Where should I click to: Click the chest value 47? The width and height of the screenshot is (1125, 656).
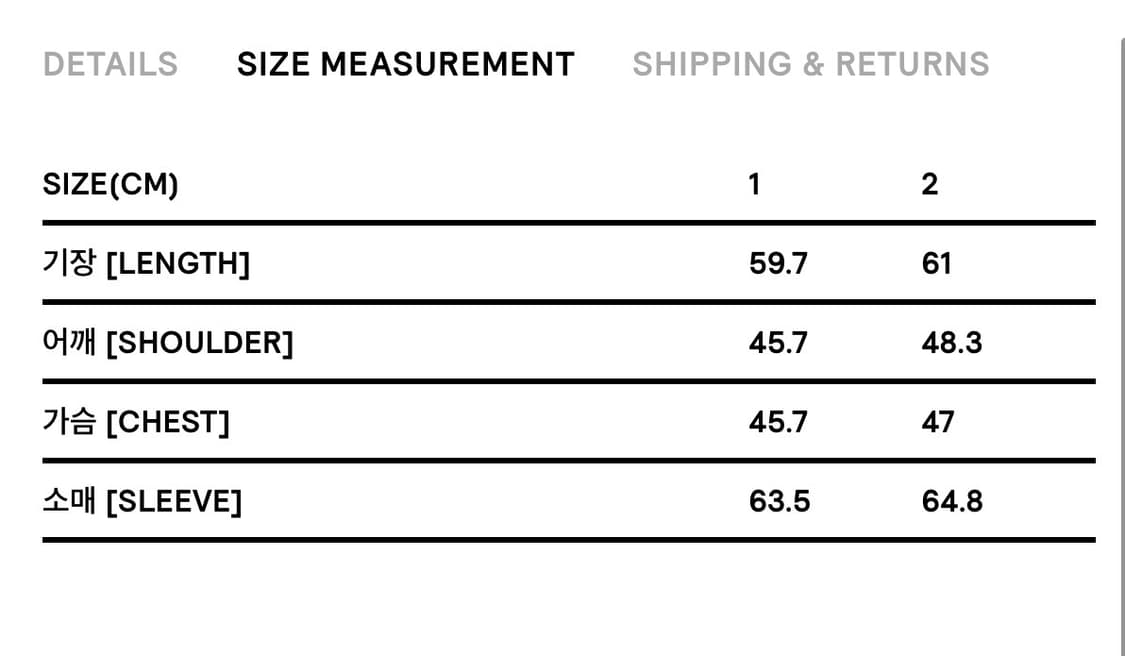938,422
